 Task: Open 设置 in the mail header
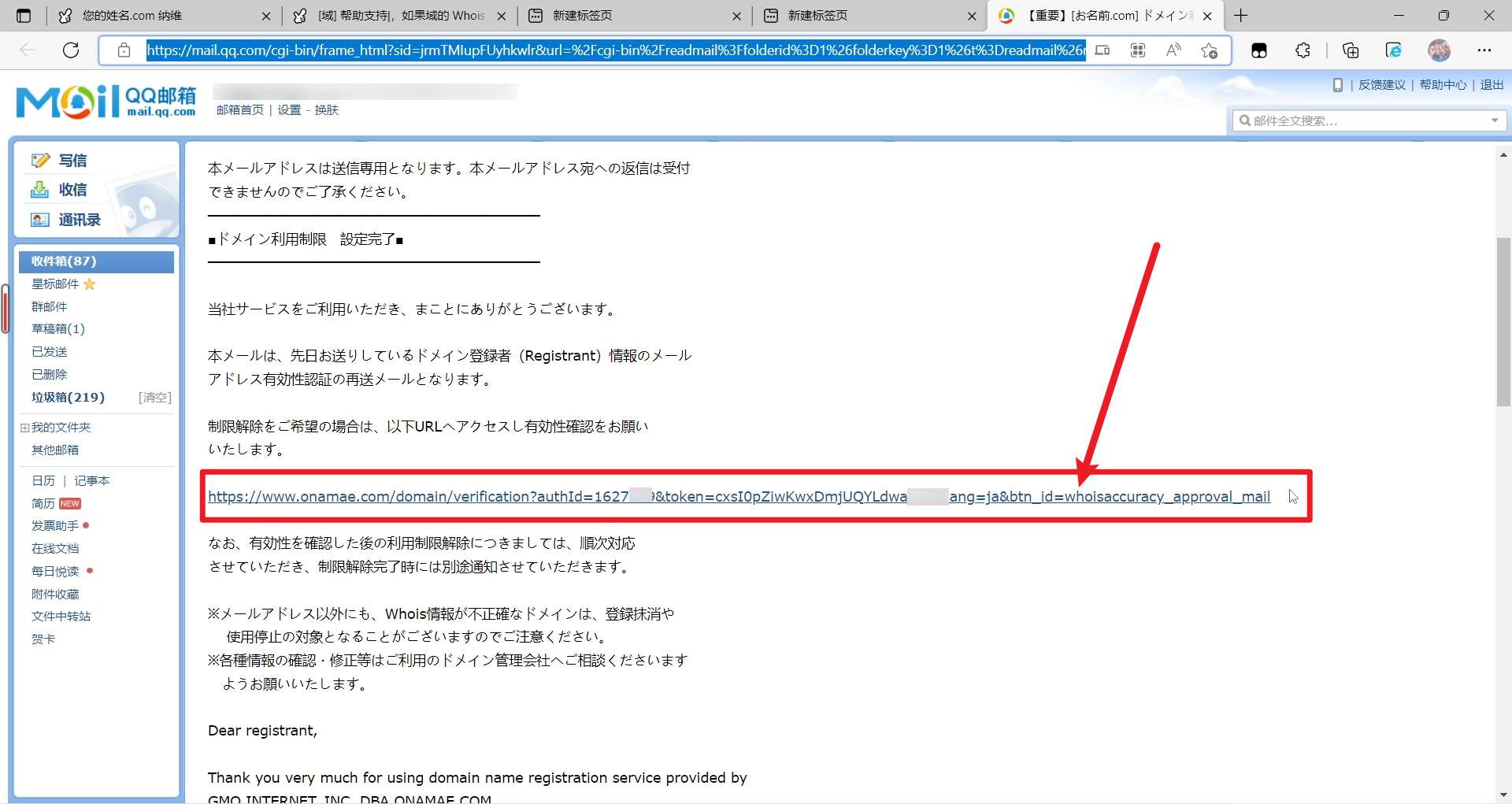point(289,109)
